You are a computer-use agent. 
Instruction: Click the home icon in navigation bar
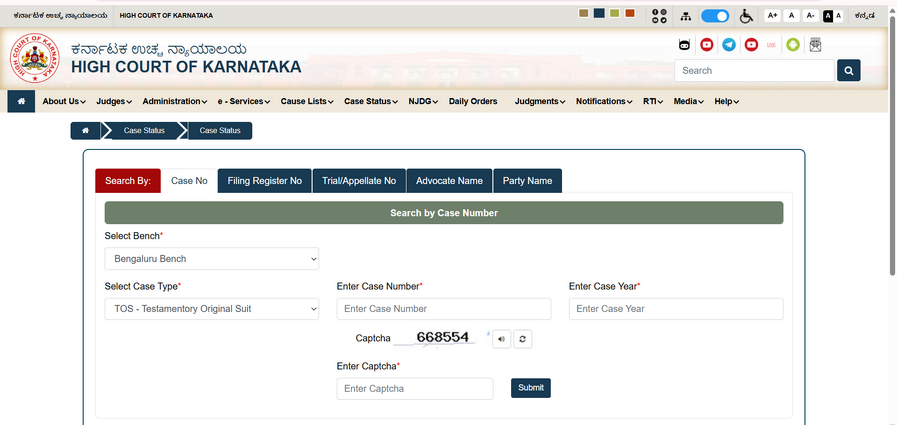[x=21, y=101]
